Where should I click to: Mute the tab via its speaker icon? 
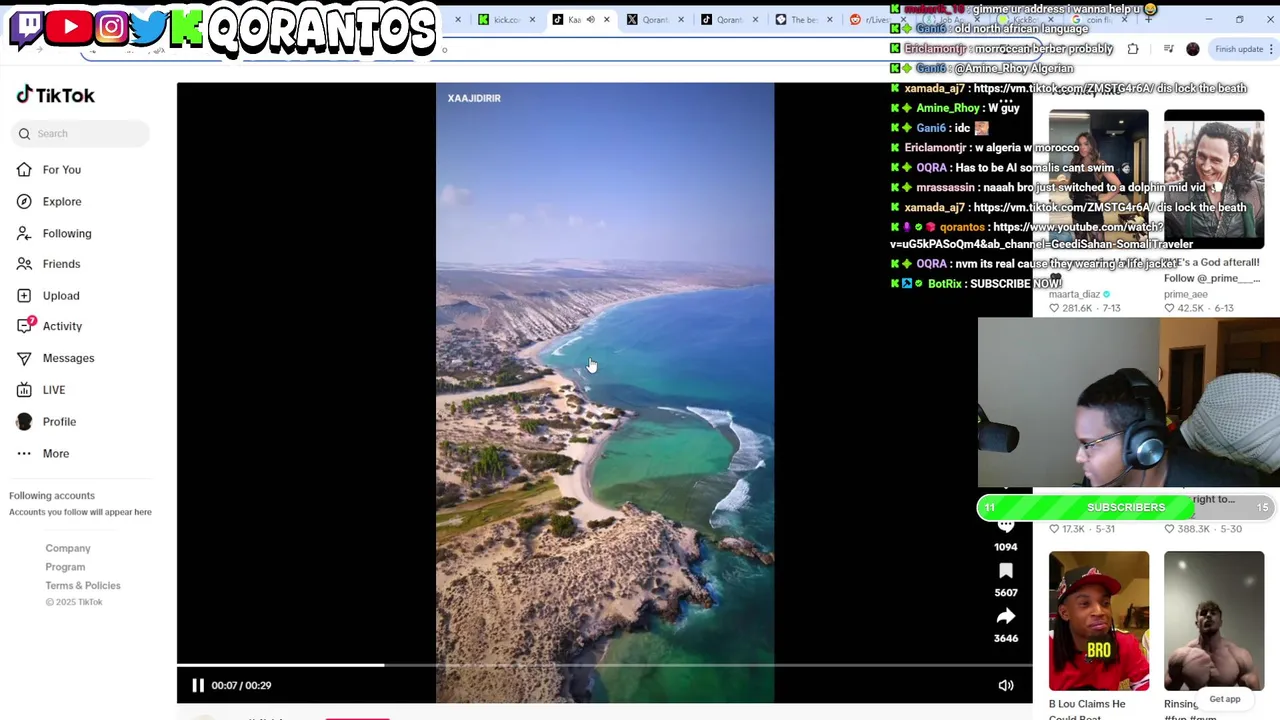[x=590, y=20]
